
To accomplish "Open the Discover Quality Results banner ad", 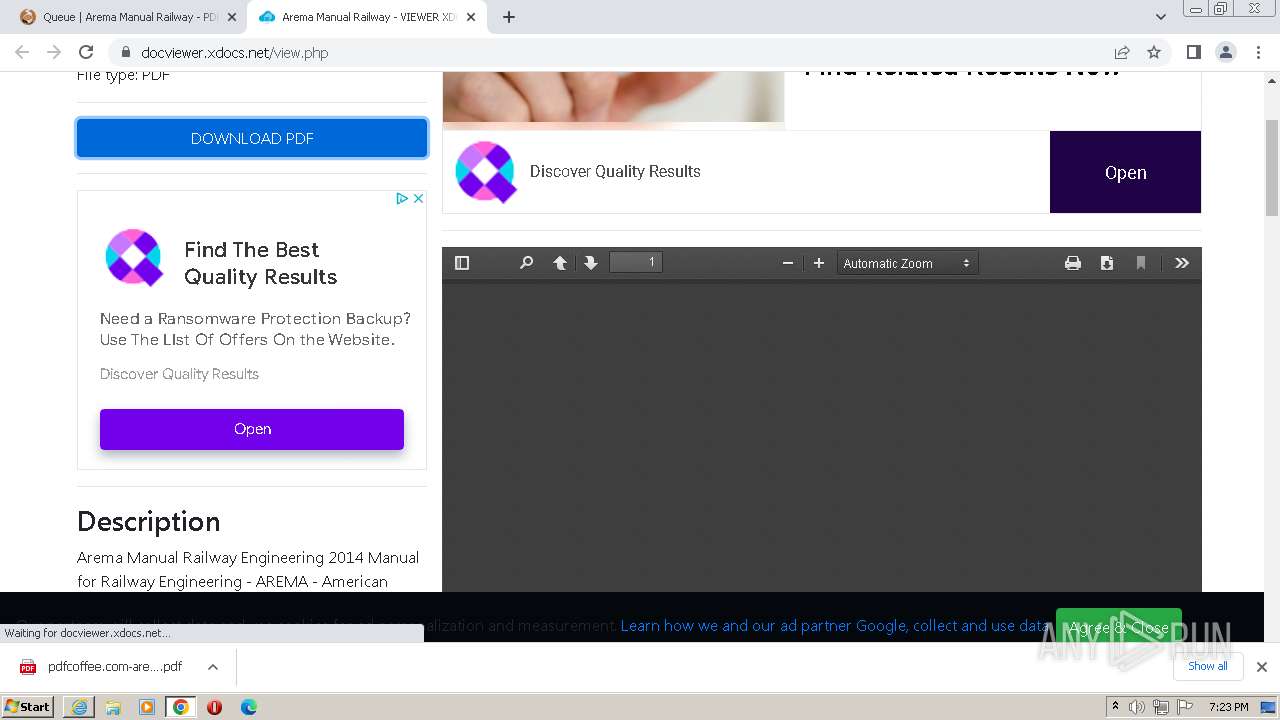I will point(1125,172).
